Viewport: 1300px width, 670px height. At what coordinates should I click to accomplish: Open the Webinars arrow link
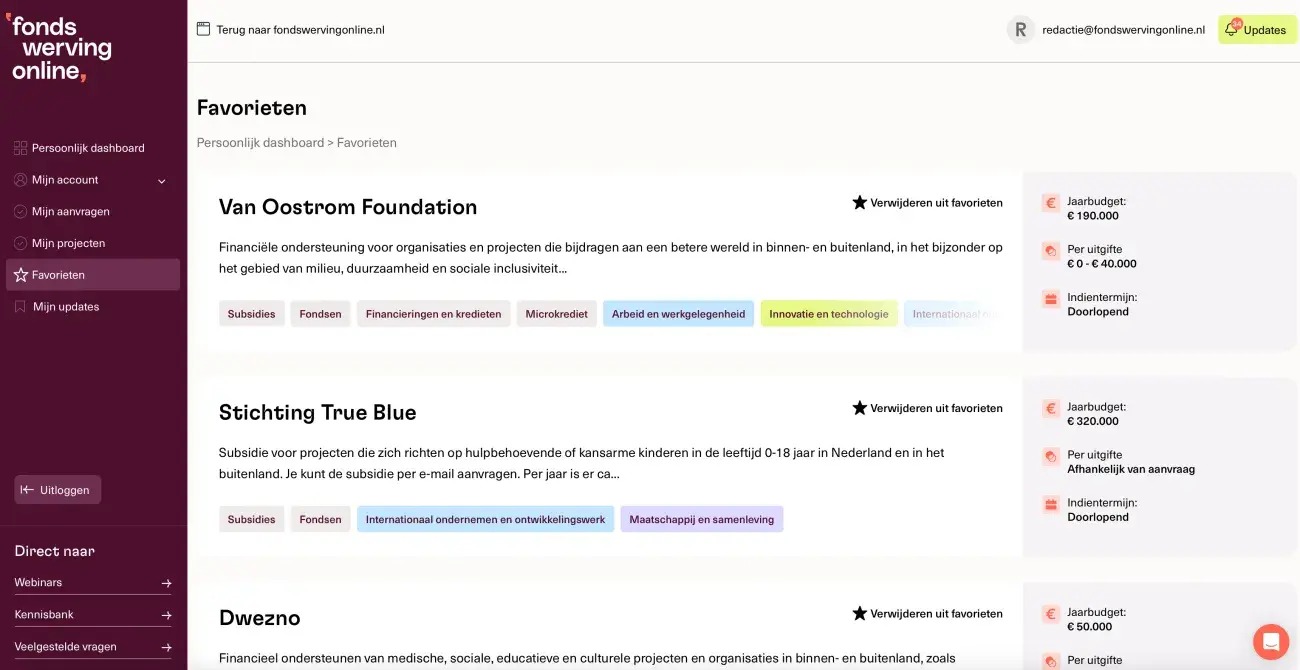click(166, 583)
